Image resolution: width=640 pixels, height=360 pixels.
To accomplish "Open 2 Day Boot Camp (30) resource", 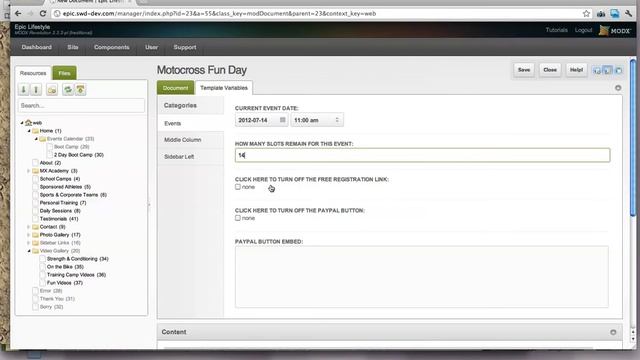I will [x=79, y=155].
